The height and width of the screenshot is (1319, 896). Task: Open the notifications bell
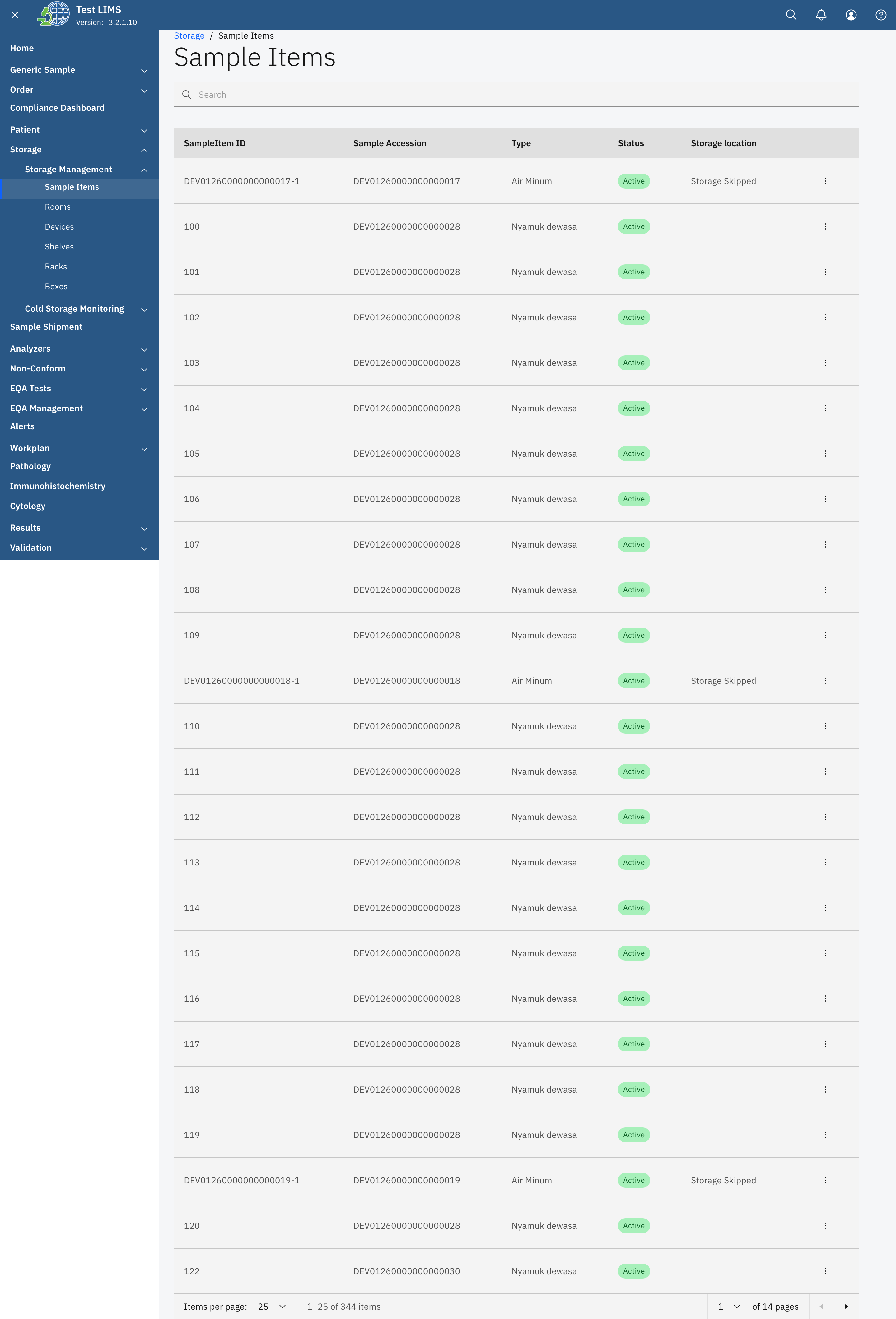pos(821,15)
